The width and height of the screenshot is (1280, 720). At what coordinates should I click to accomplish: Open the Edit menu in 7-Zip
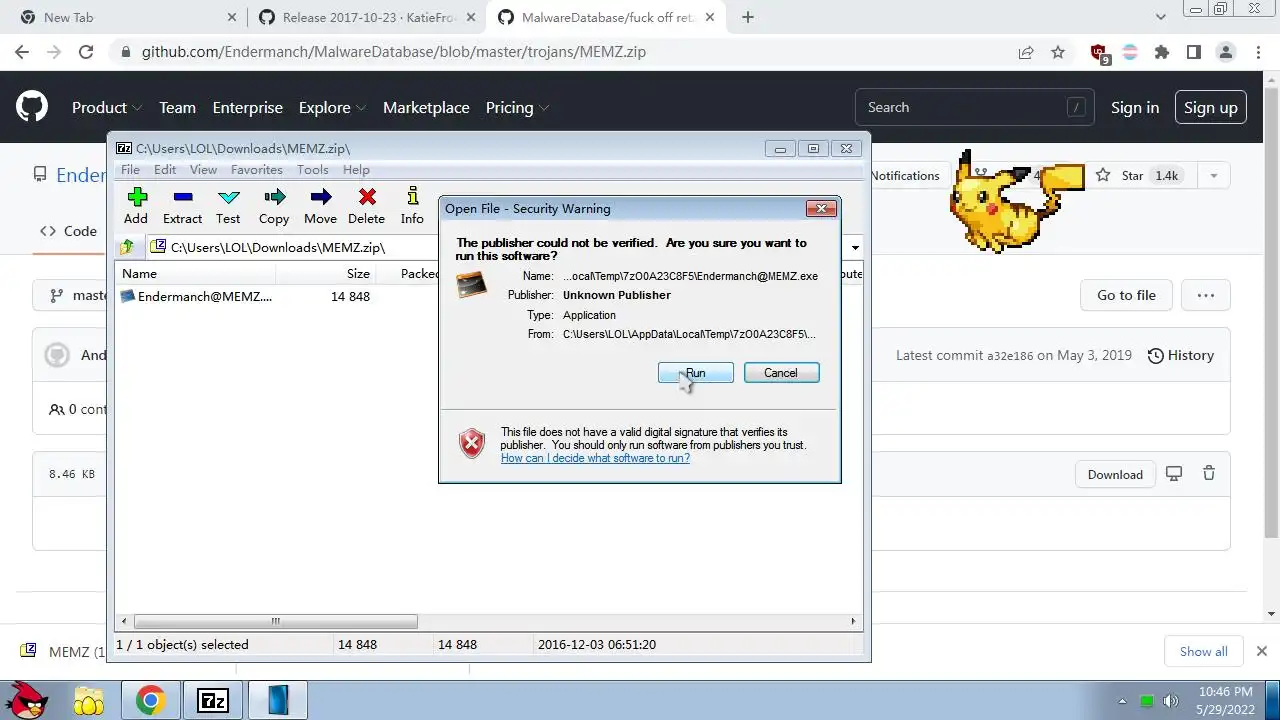165,170
